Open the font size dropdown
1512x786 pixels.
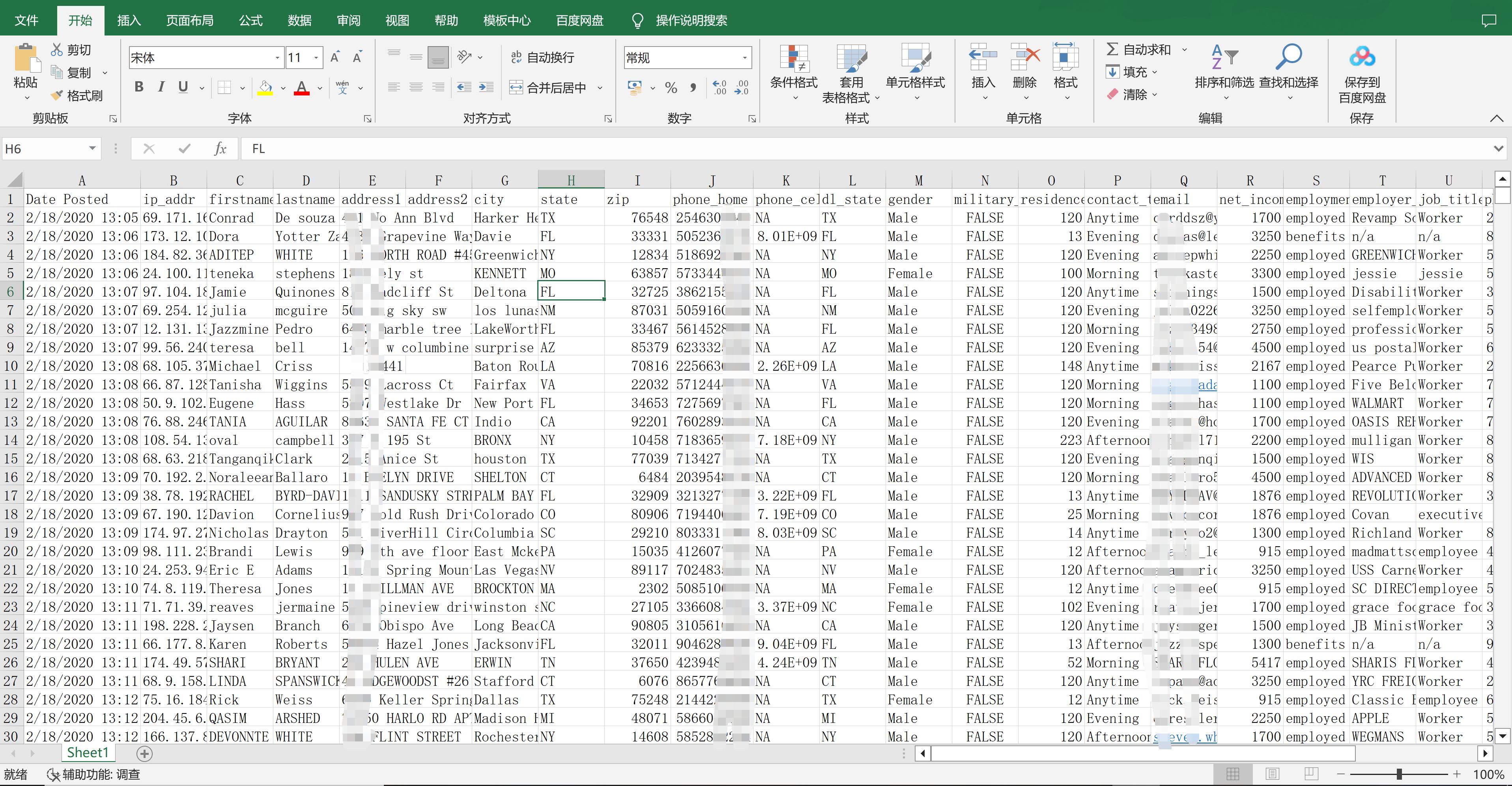[316, 58]
